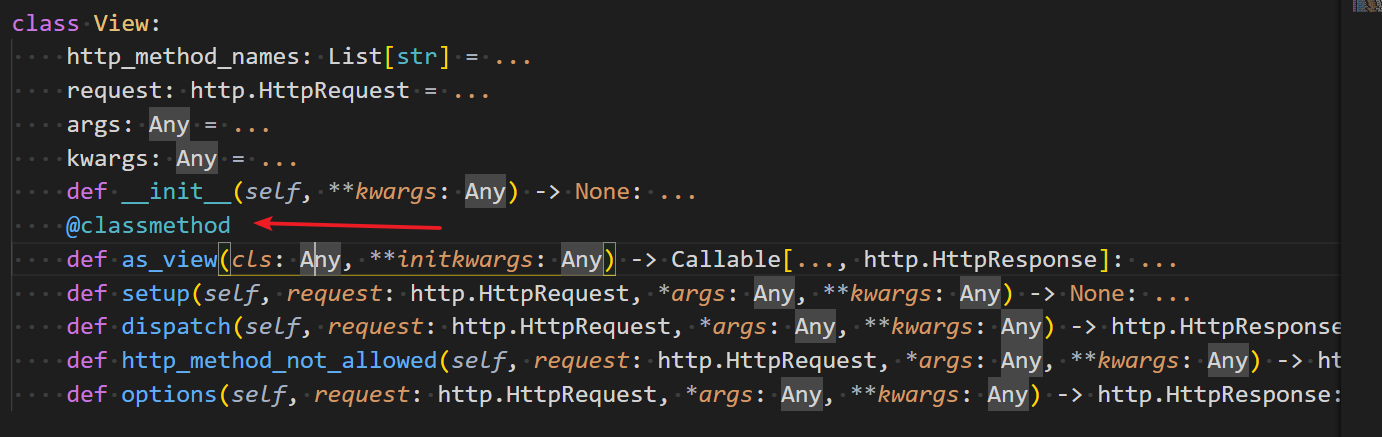The image size is (1382, 437).
Task: Click the initkwargs parameter
Action: [x=464, y=261]
